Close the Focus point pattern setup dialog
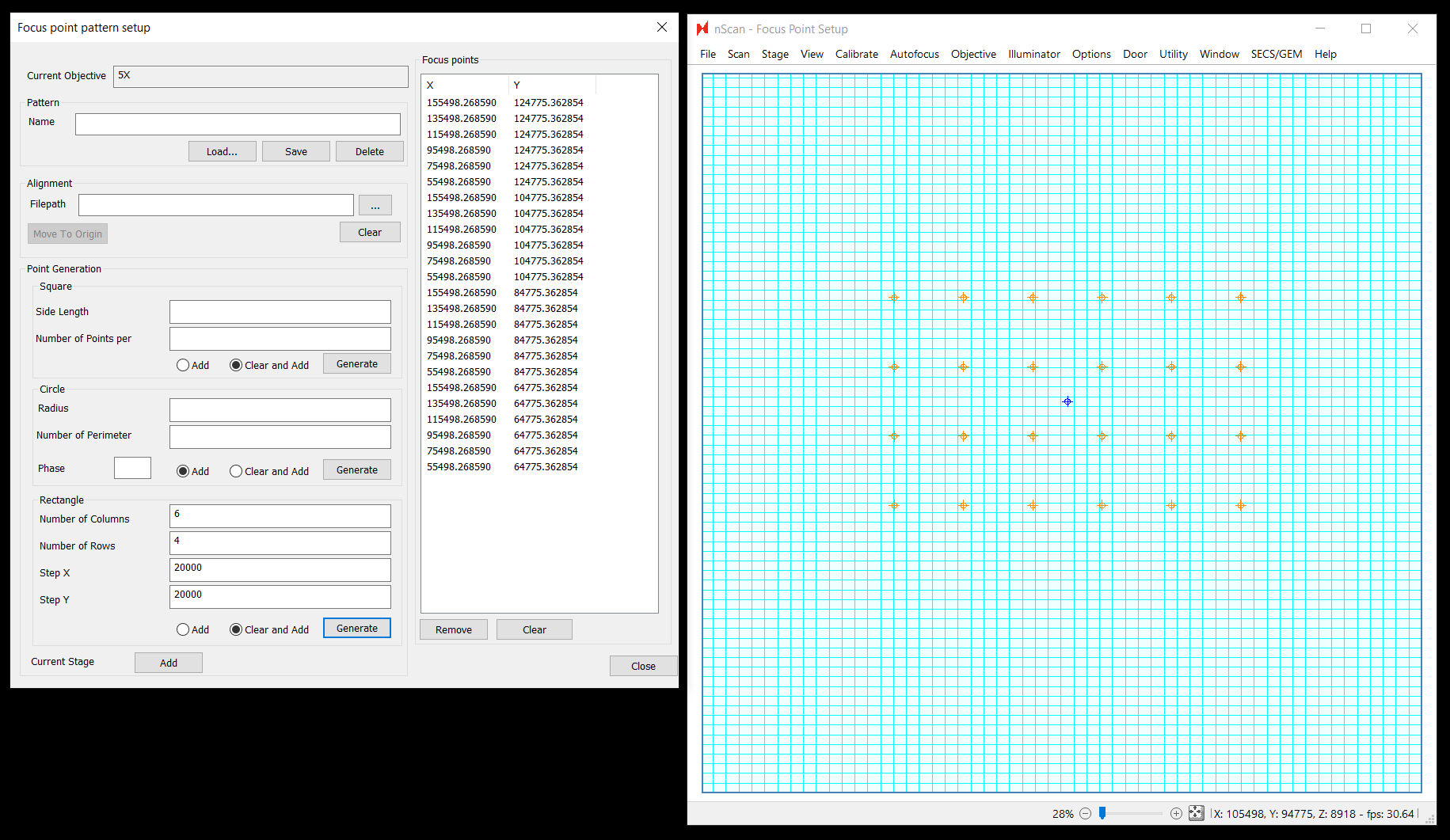Screen dimensions: 1450x840 coord(661,28)
